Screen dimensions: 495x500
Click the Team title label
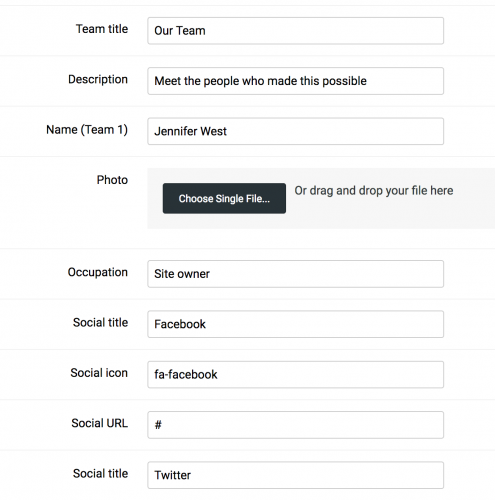102,29
